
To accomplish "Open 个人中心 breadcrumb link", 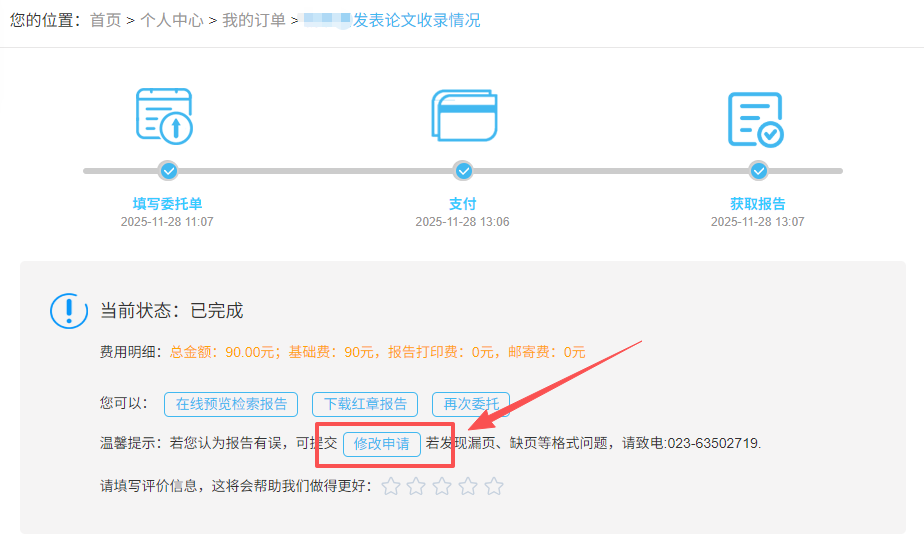I will [x=171, y=20].
